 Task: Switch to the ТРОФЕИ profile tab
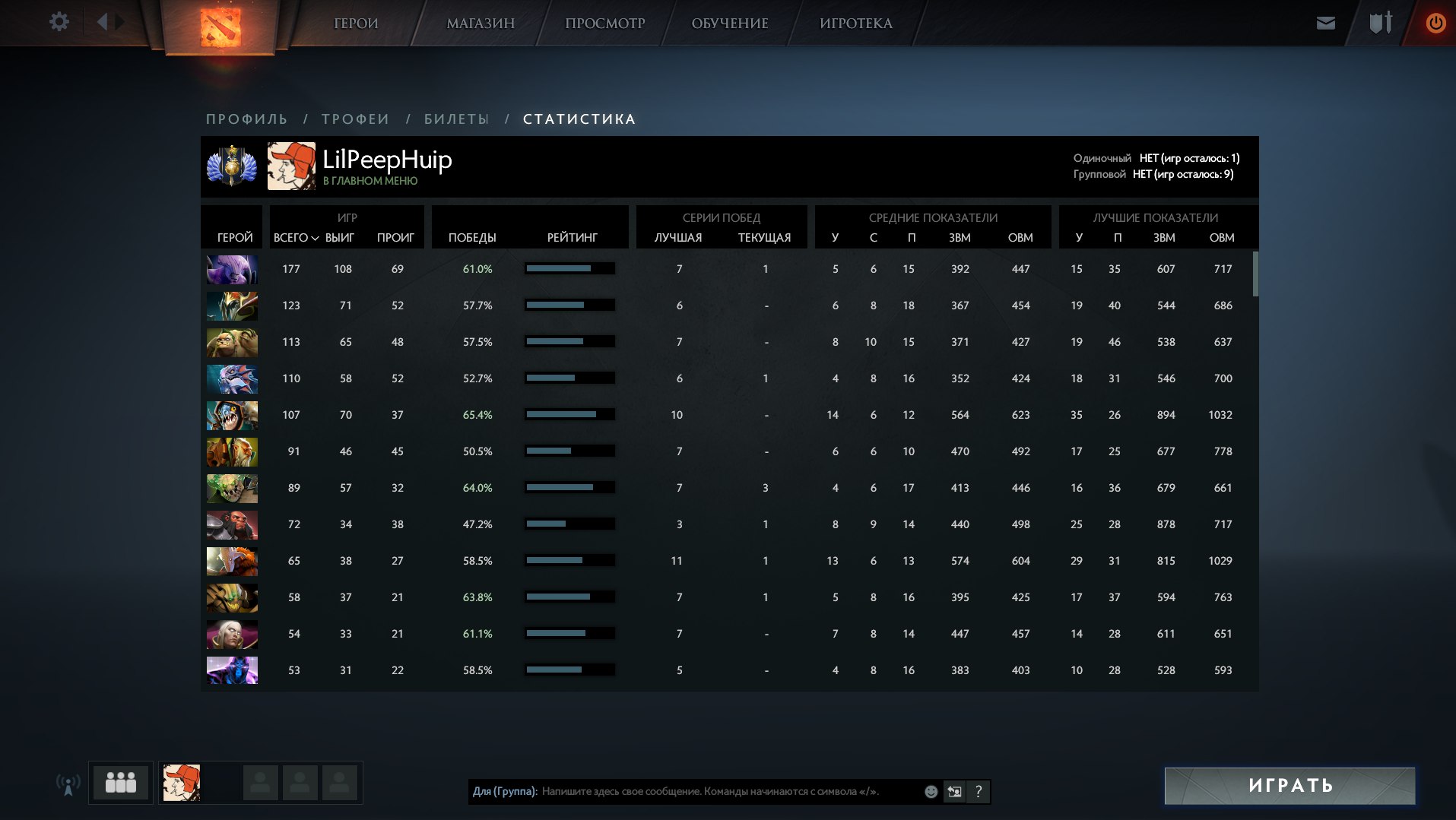tap(355, 119)
